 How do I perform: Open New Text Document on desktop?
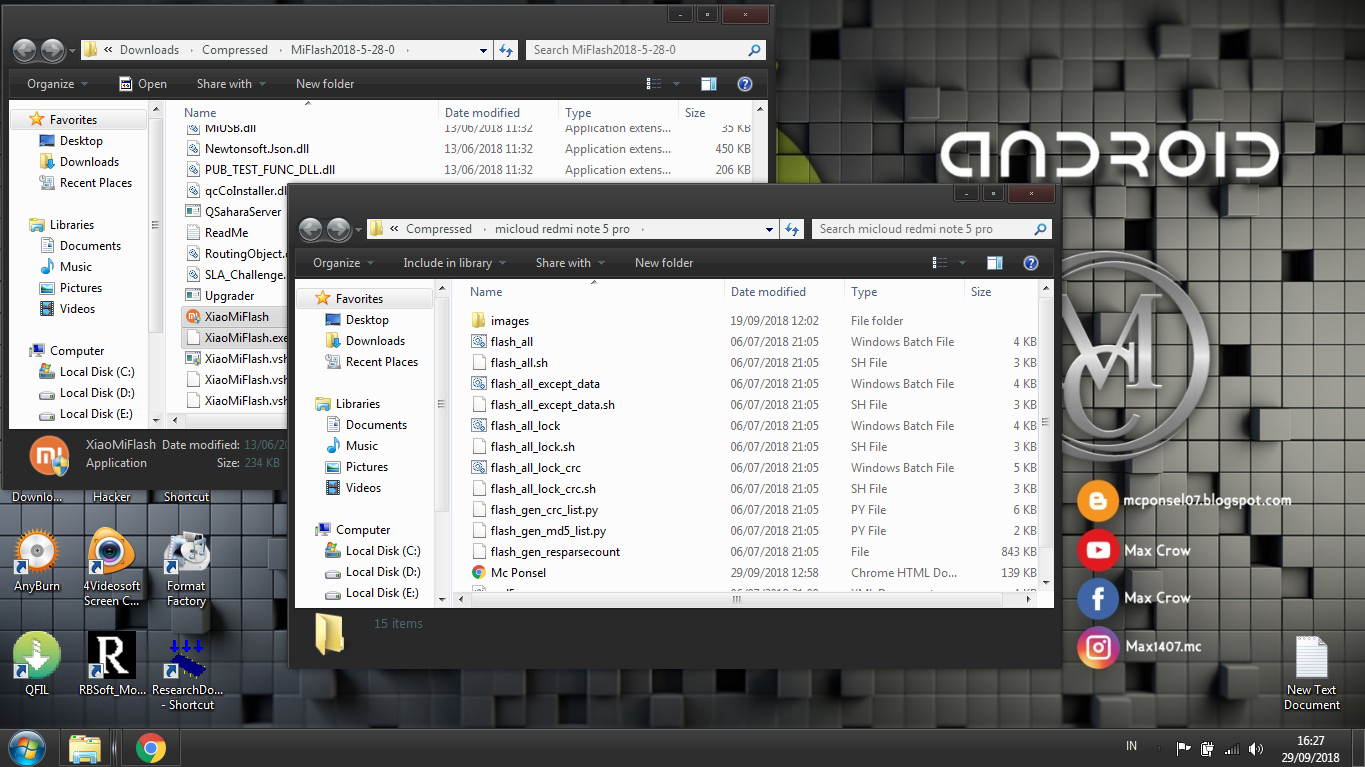click(x=1311, y=673)
